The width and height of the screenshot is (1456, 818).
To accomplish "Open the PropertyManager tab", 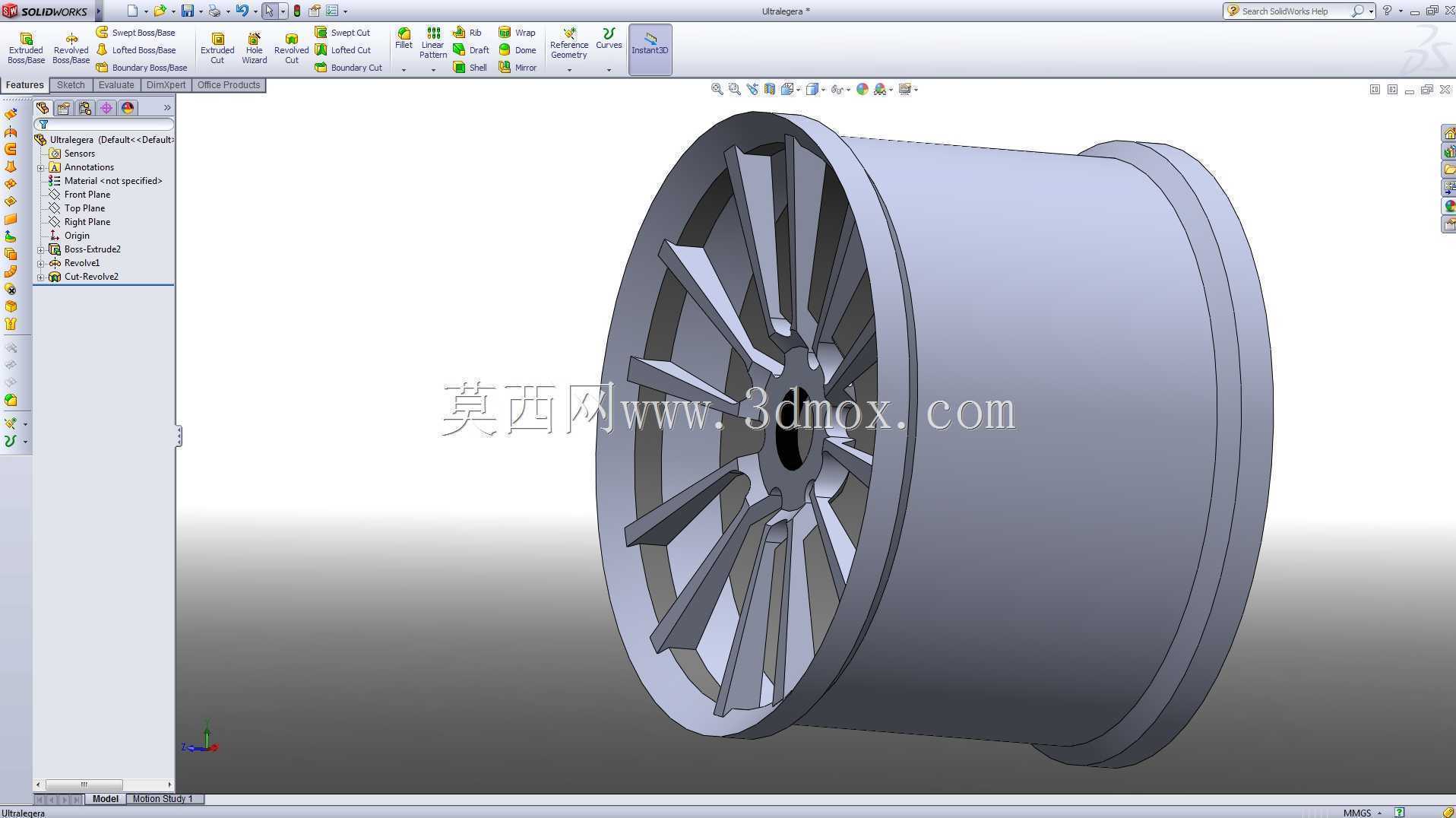I will pos(64,108).
